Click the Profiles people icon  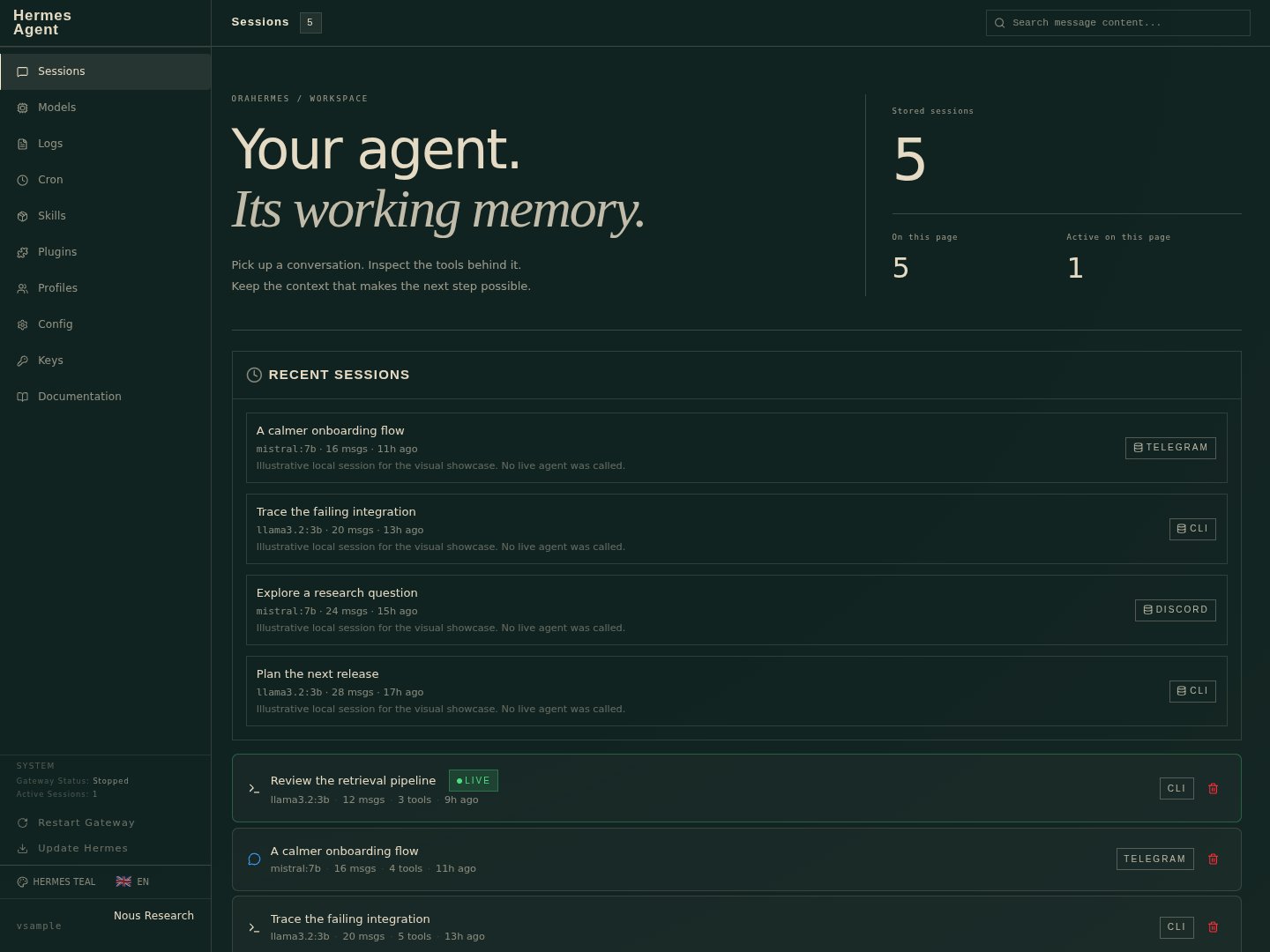point(23,288)
